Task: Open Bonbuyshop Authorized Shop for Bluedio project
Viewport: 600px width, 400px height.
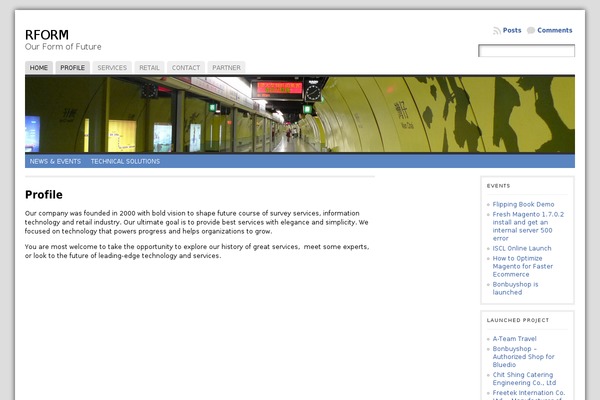Action: coord(523,357)
